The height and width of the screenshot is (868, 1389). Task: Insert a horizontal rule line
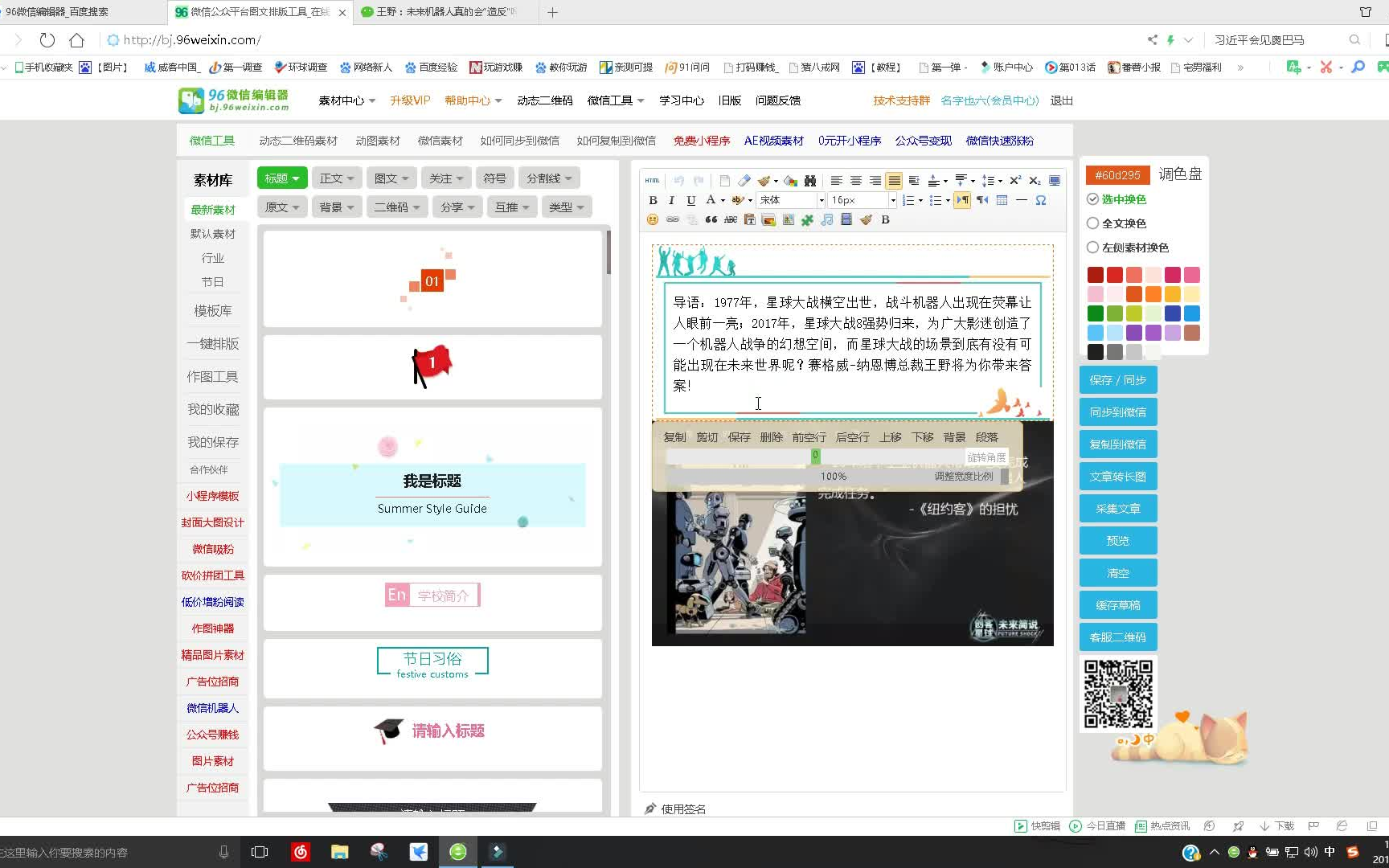(1021, 200)
